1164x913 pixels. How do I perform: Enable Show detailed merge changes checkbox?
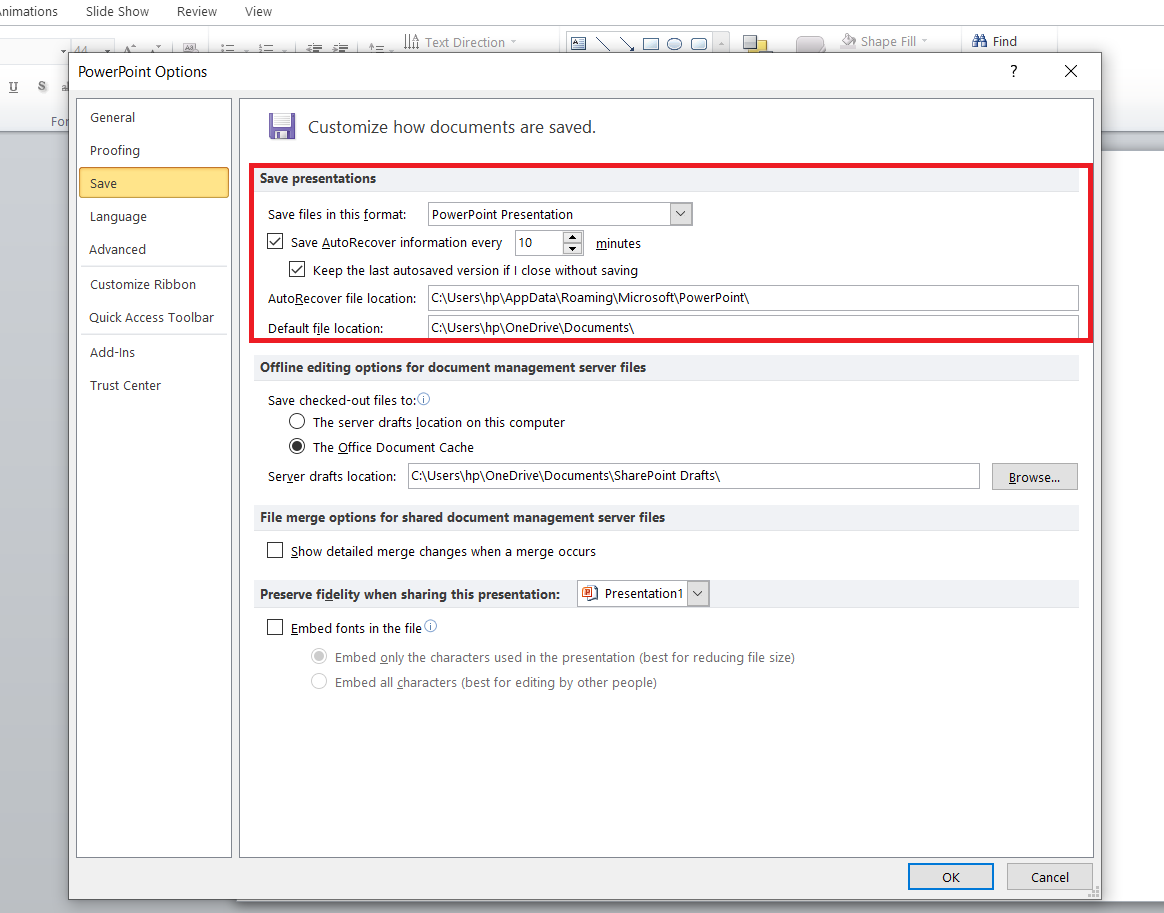click(x=275, y=551)
